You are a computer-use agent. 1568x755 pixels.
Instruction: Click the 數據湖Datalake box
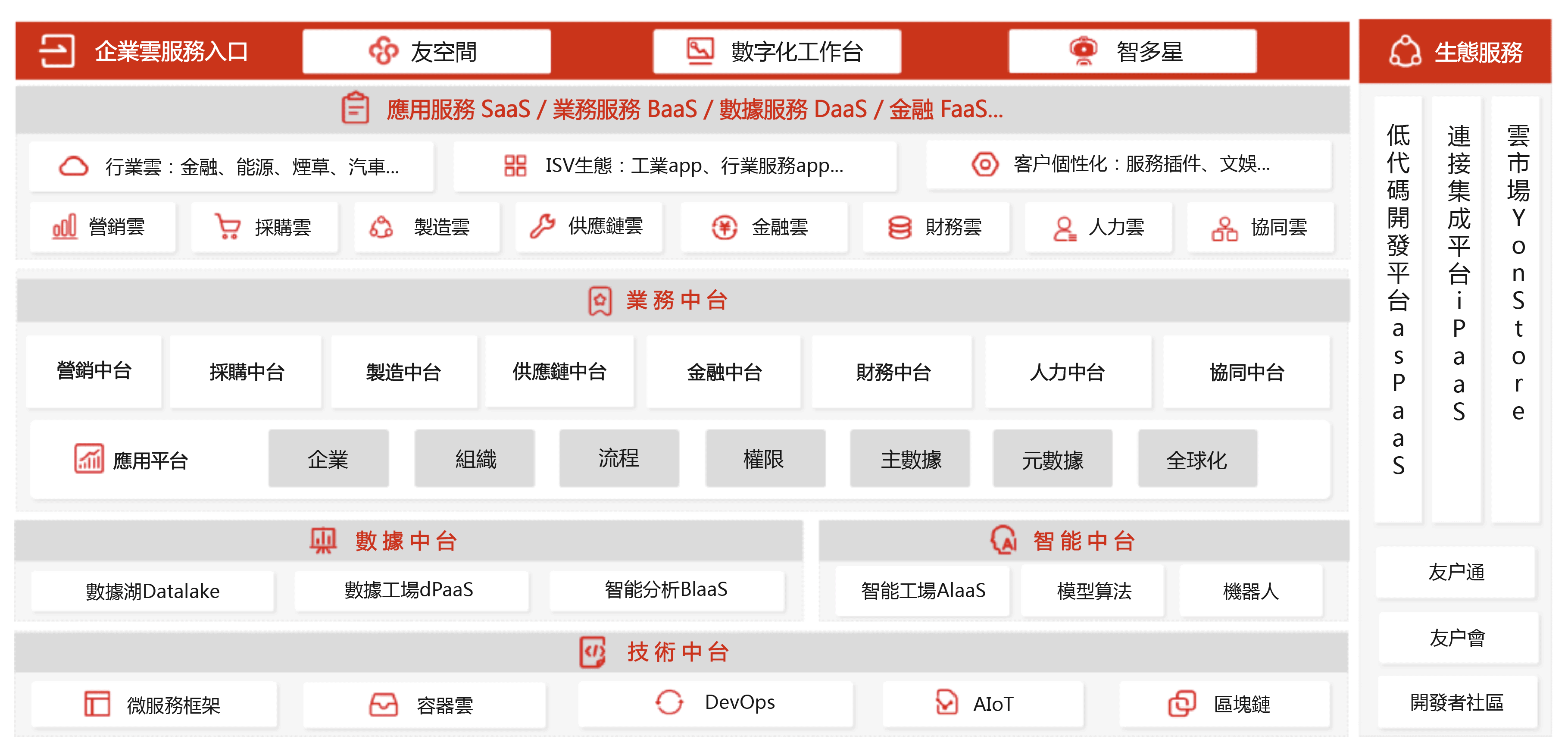152,591
